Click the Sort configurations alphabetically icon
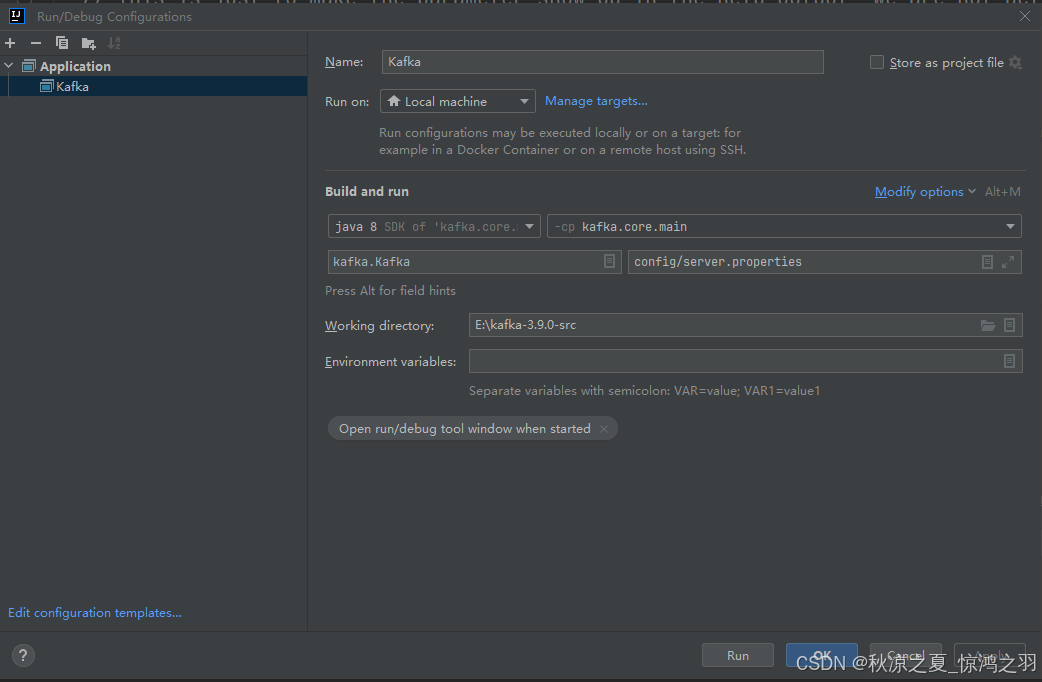The width and height of the screenshot is (1042, 682). pyautogui.click(x=114, y=43)
